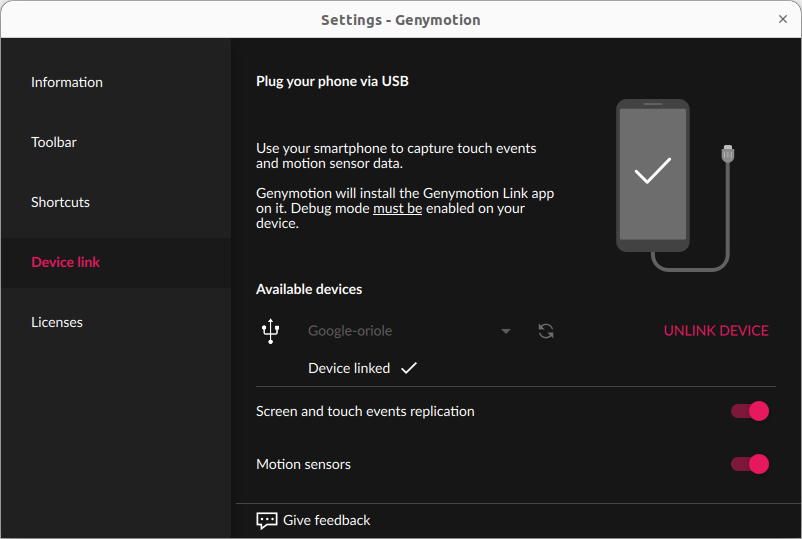The image size is (802, 539).
Task: Click the USB symbol icon next to the device list
Action: 270,331
